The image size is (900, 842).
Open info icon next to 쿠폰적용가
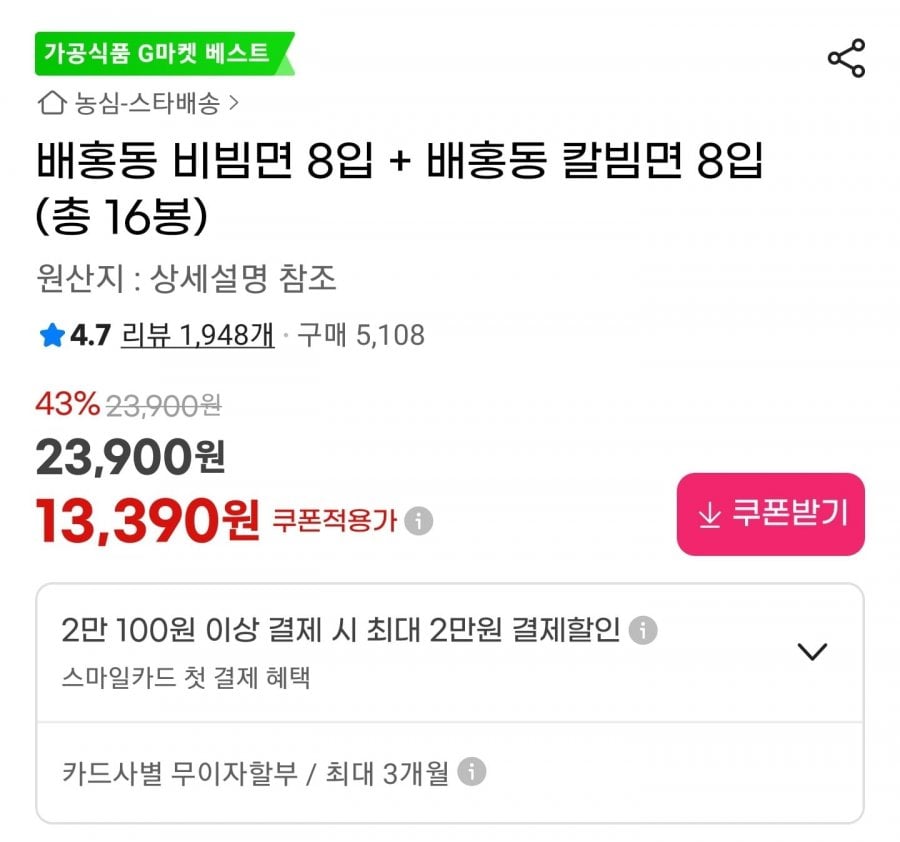[x=420, y=521]
